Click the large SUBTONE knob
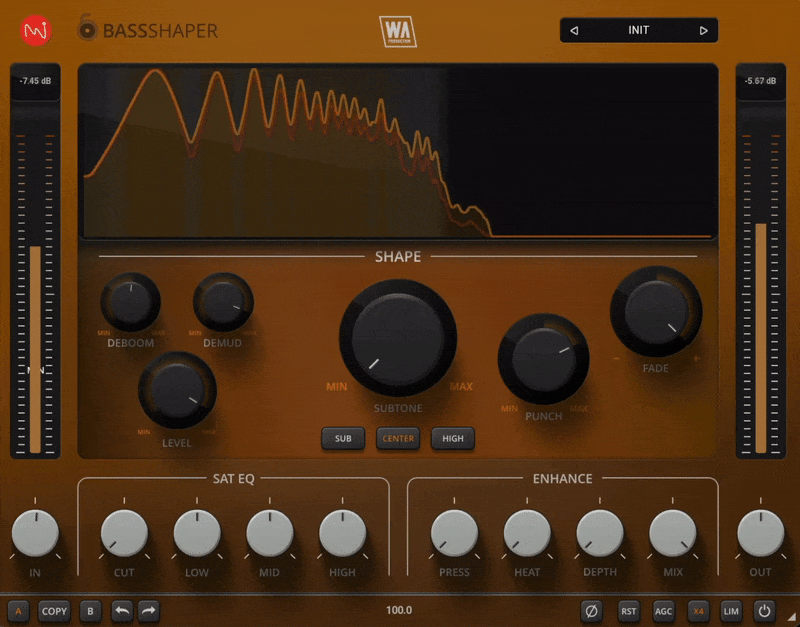Image resolution: width=800 pixels, height=627 pixels. [x=398, y=338]
